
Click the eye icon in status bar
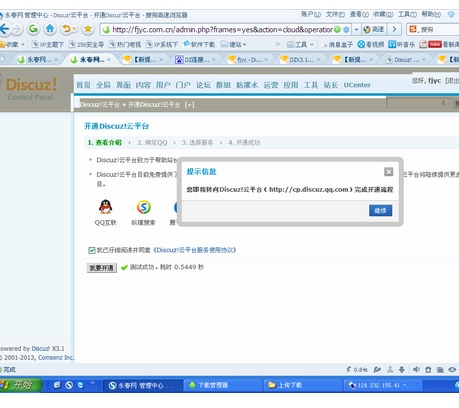coord(452,369)
